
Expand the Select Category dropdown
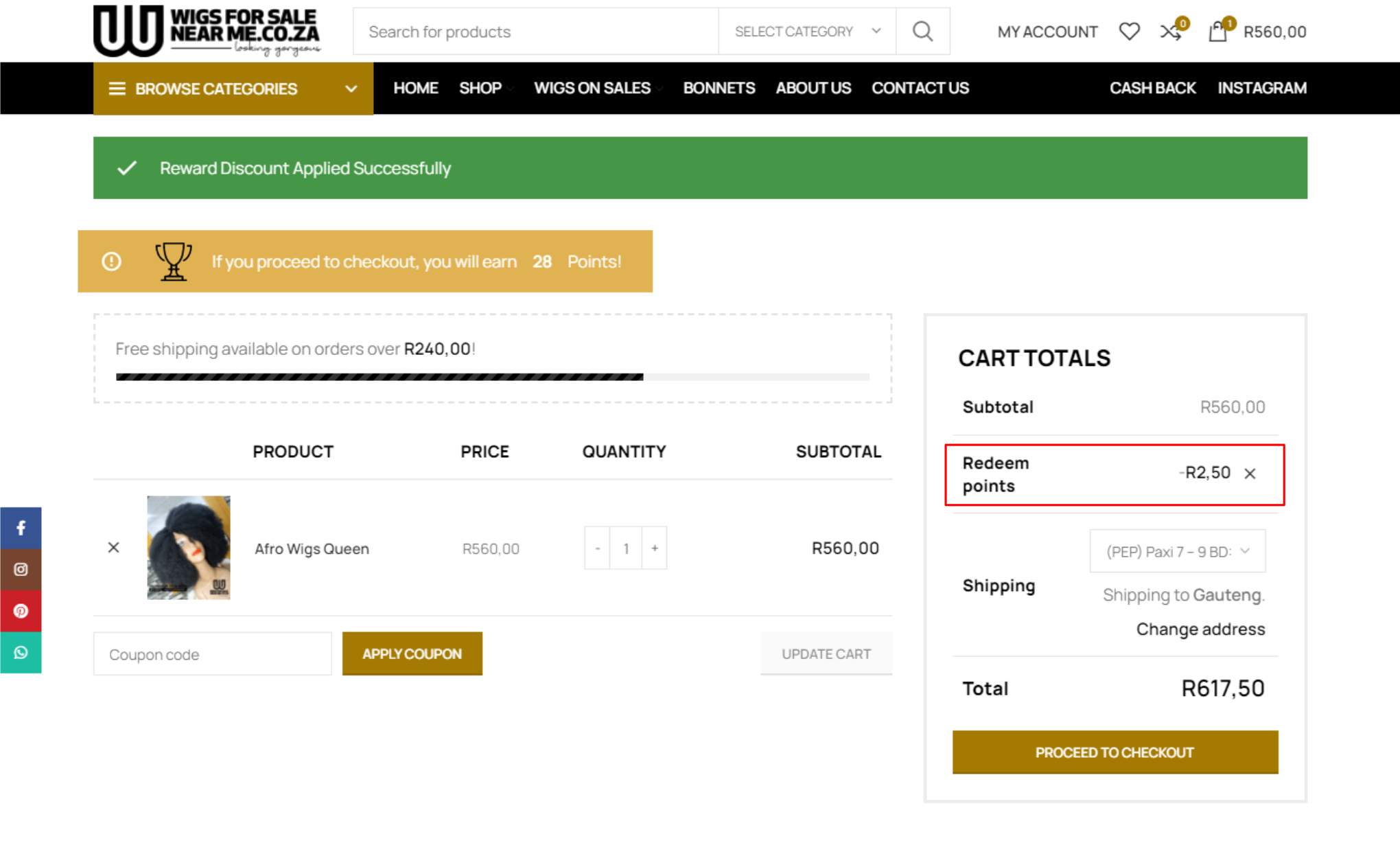pos(807,32)
